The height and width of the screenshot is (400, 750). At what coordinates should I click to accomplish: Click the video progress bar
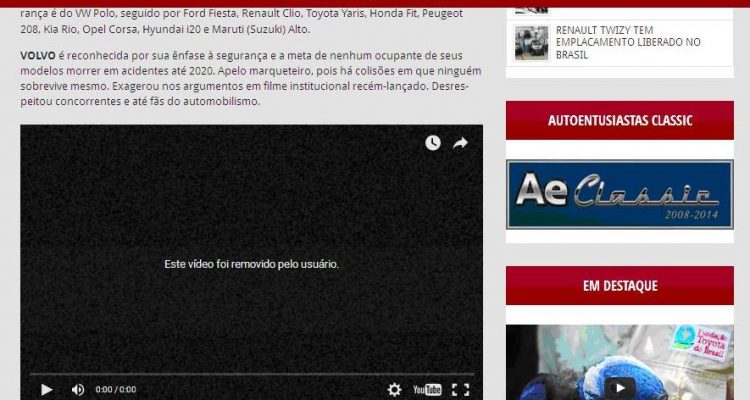[x=250, y=374]
